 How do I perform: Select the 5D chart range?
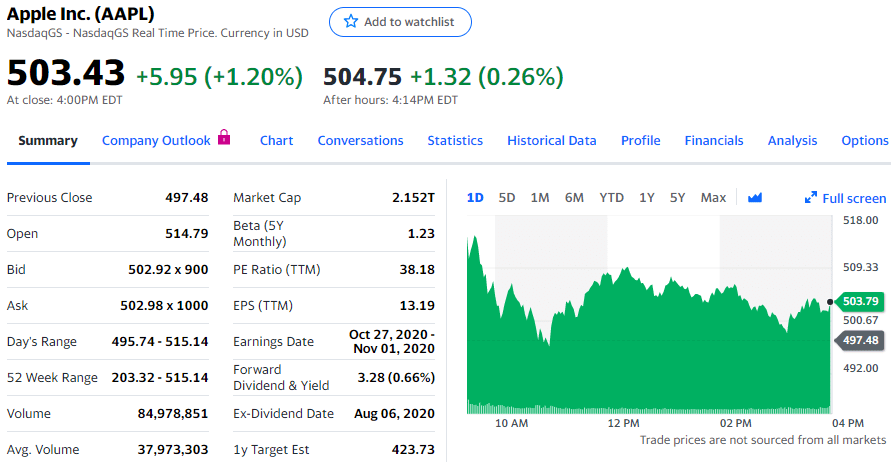507,198
